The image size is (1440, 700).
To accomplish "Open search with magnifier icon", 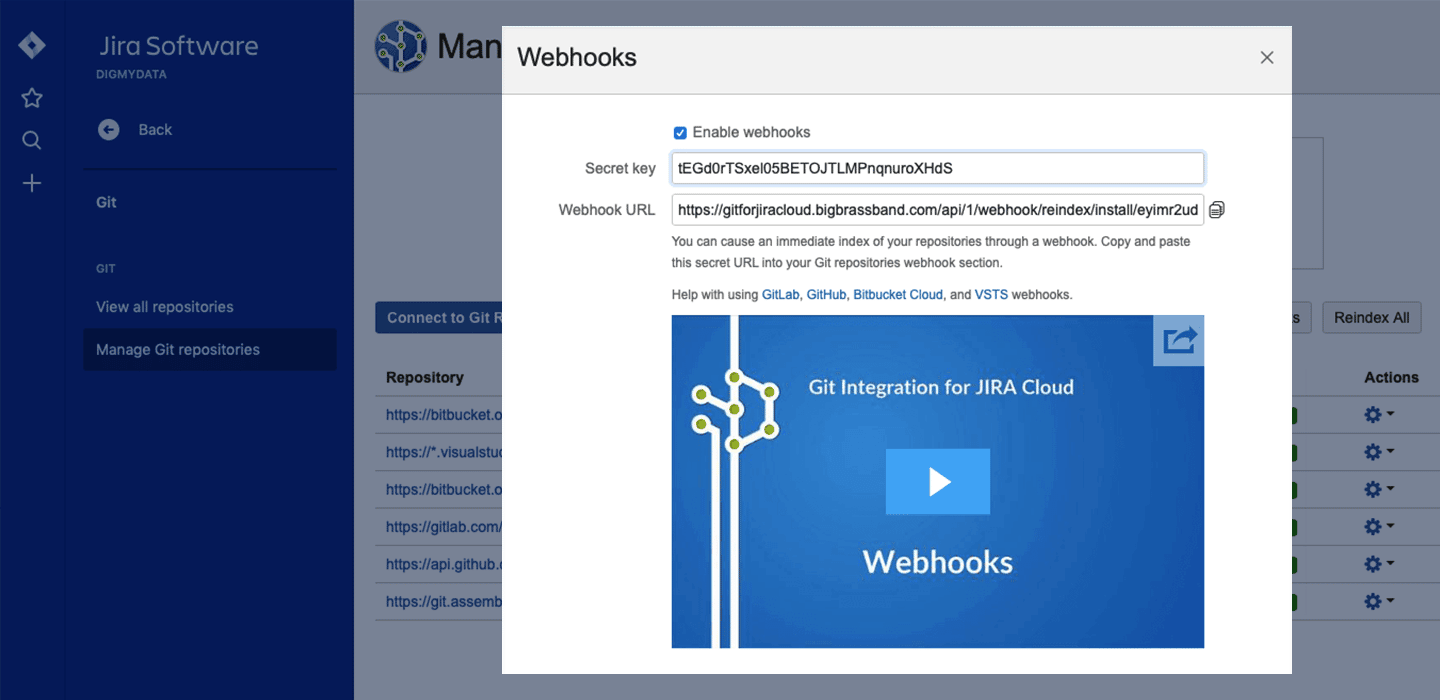I will [32, 140].
